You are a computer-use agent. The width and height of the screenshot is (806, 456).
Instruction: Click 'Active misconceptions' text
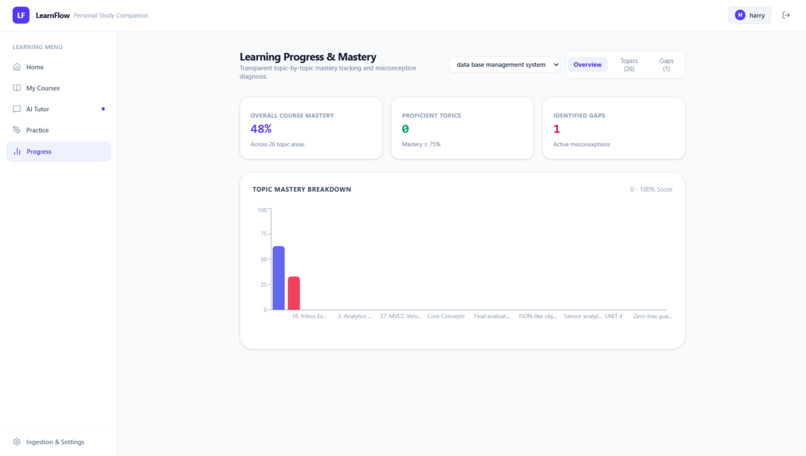(x=581, y=144)
